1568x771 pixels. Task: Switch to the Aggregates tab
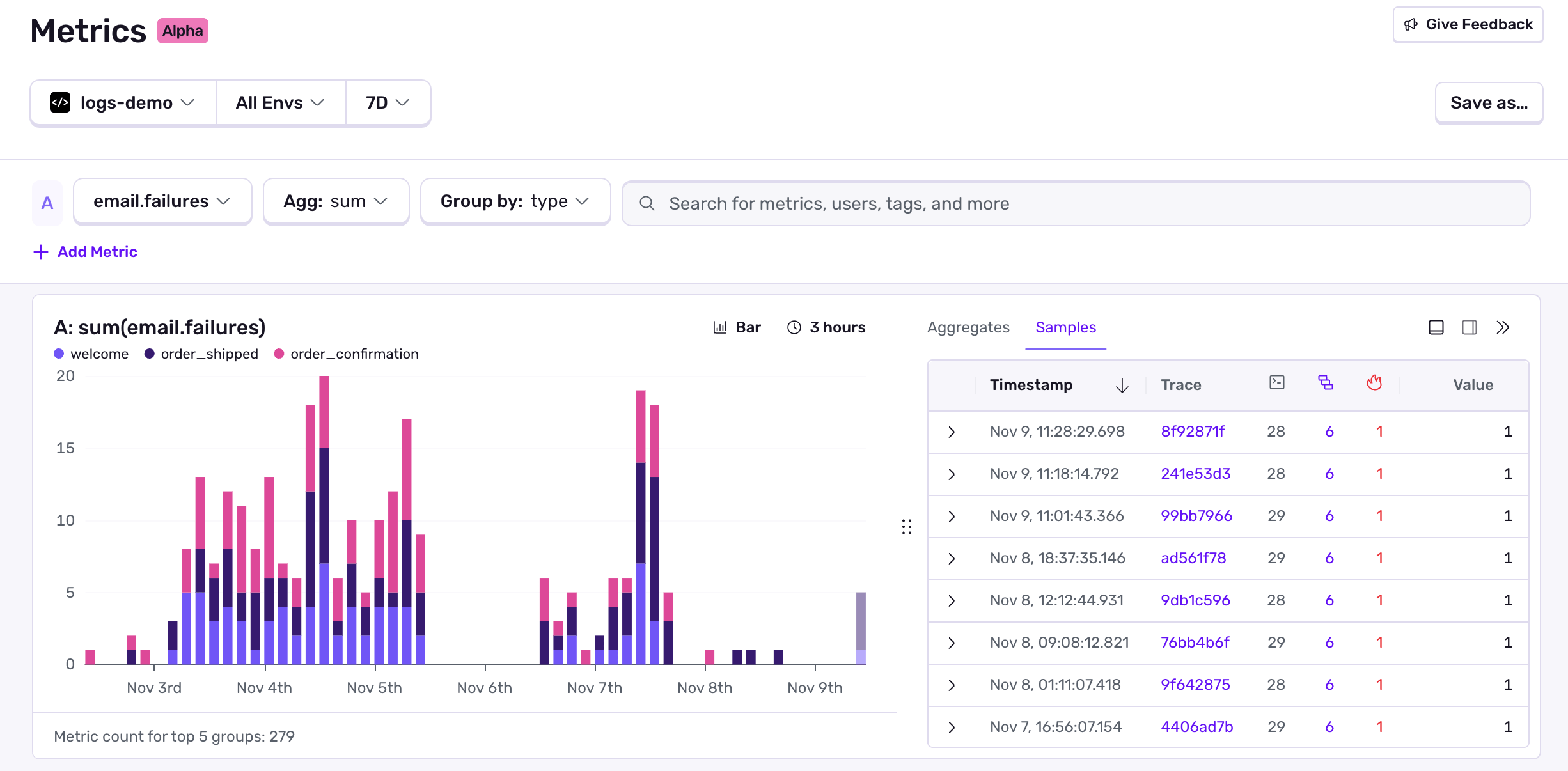click(968, 327)
